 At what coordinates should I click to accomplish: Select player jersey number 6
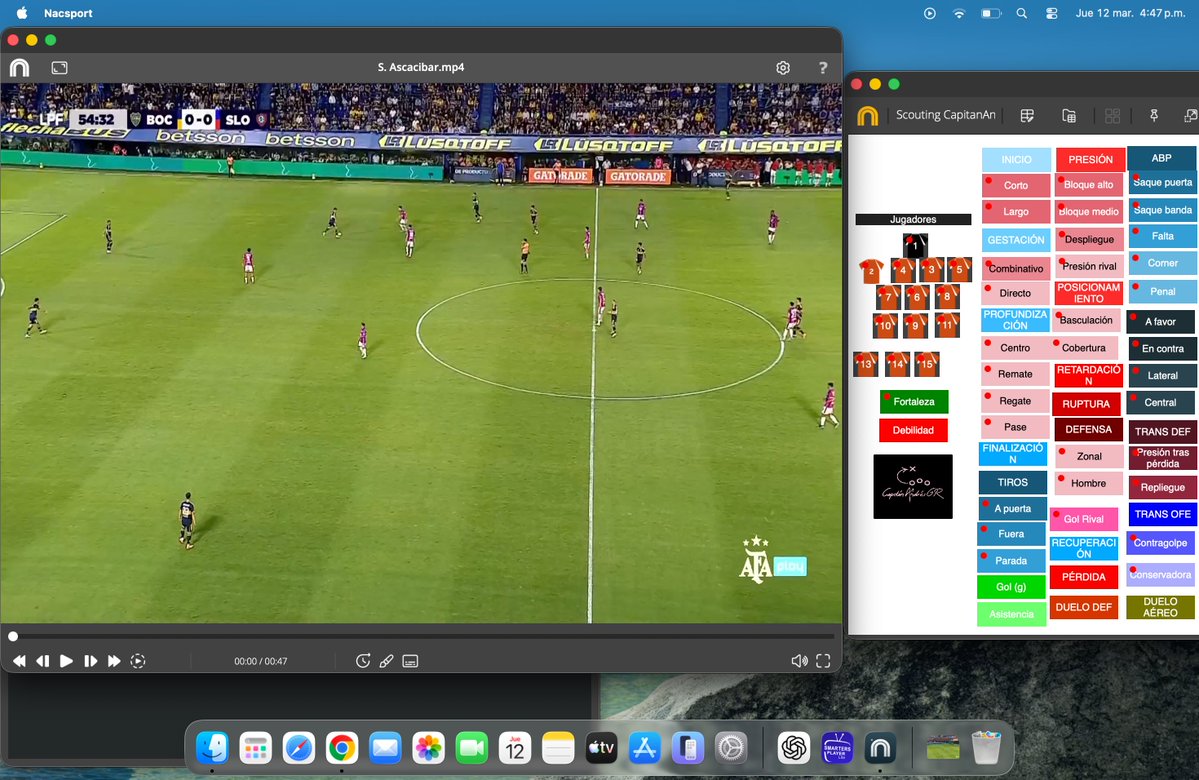tap(917, 297)
